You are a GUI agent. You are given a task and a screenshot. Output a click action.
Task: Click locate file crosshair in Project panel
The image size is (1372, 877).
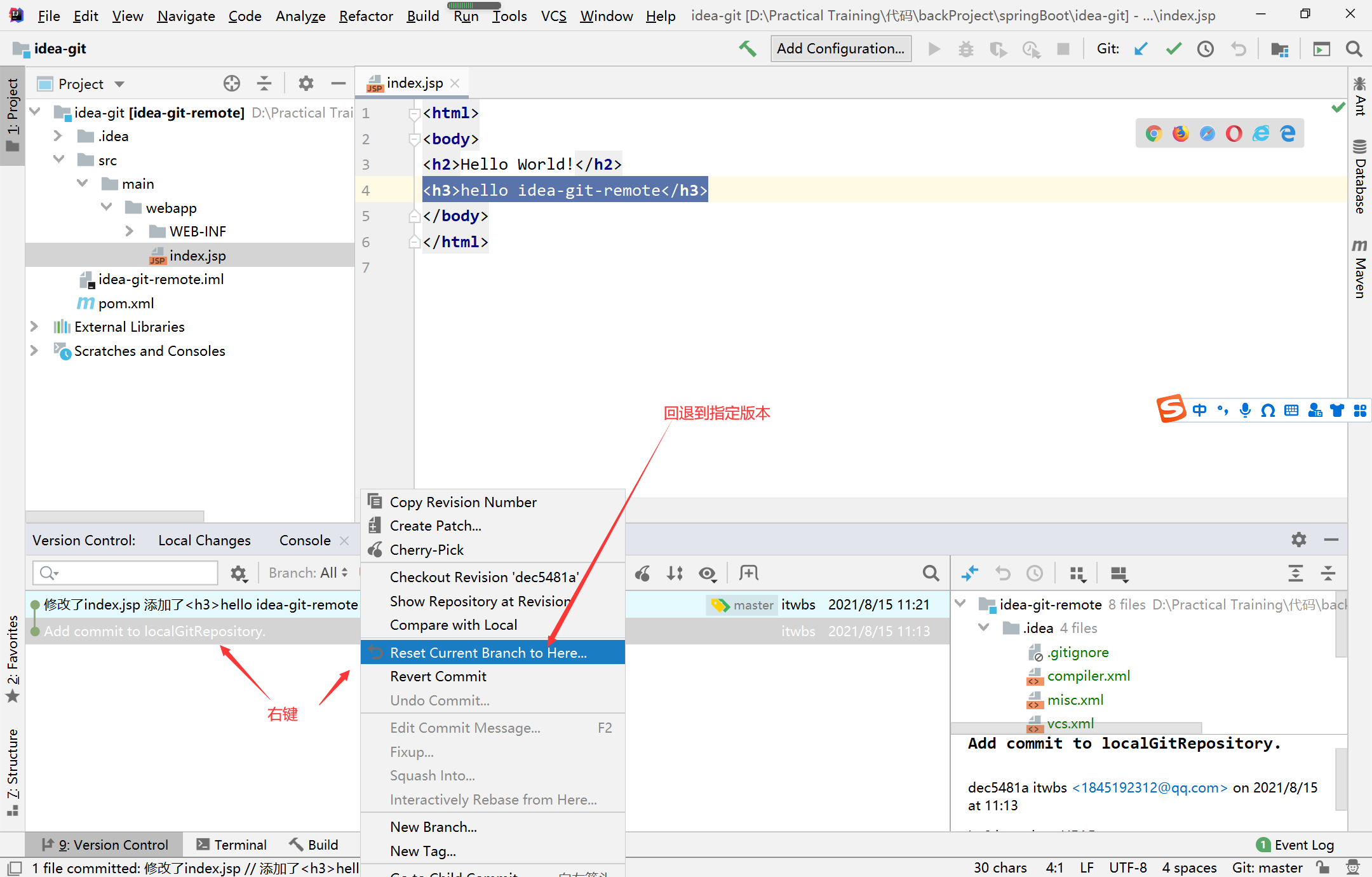[x=232, y=83]
